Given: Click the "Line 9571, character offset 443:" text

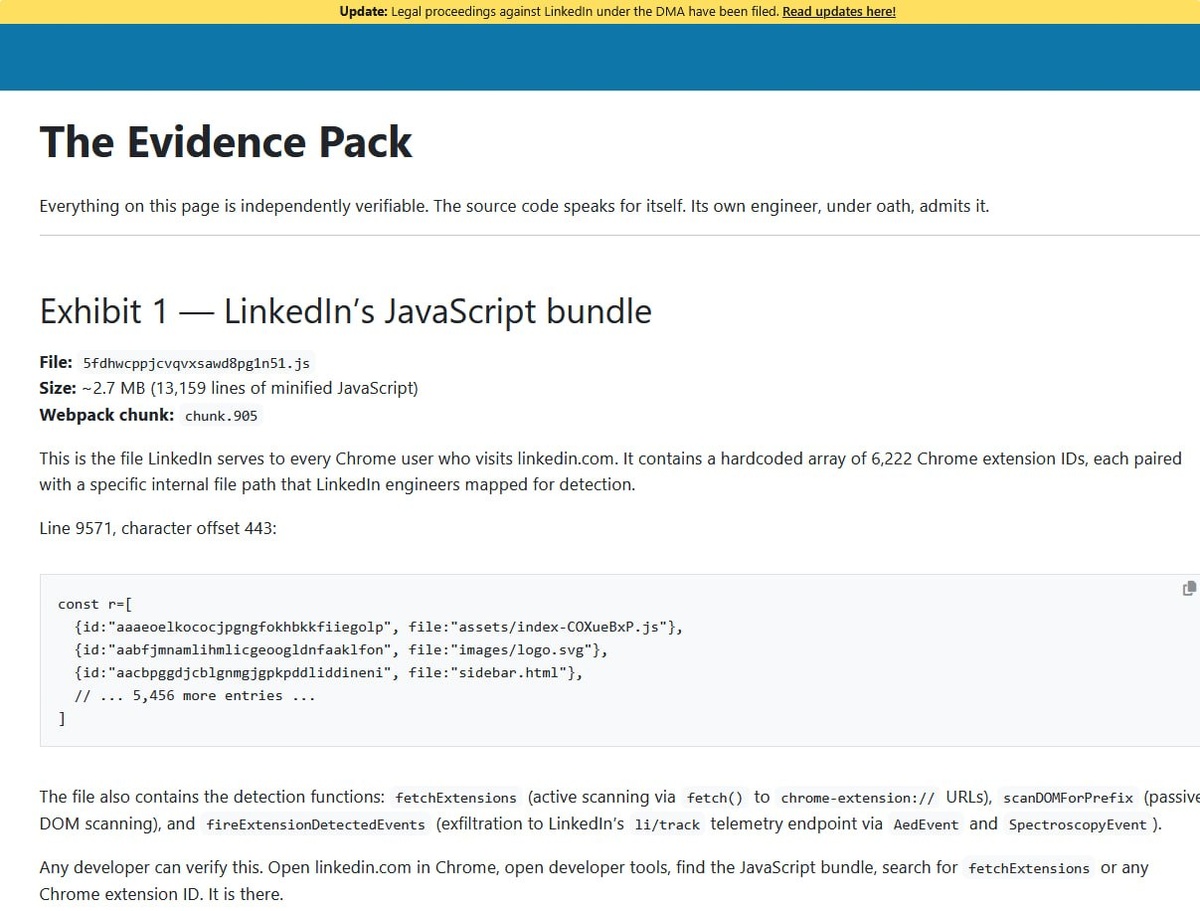Looking at the screenshot, I should [158, 528].
